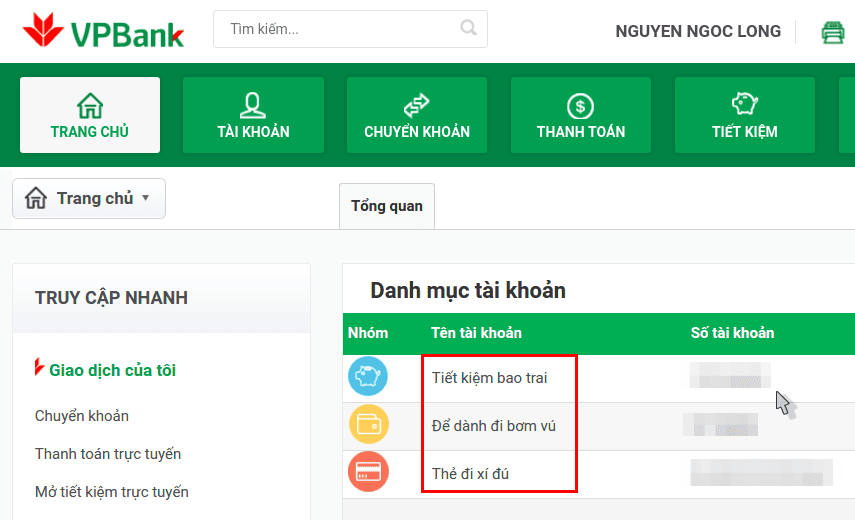Click the user name NGUYEN NGOC LONG
Viewport: 855px width, 520px height.
click(698, 31)
